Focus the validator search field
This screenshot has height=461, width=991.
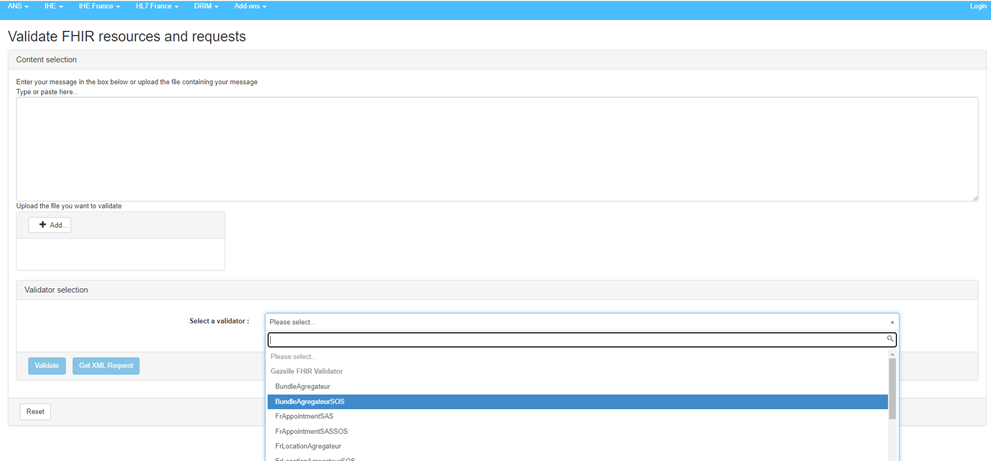point(575,340)
